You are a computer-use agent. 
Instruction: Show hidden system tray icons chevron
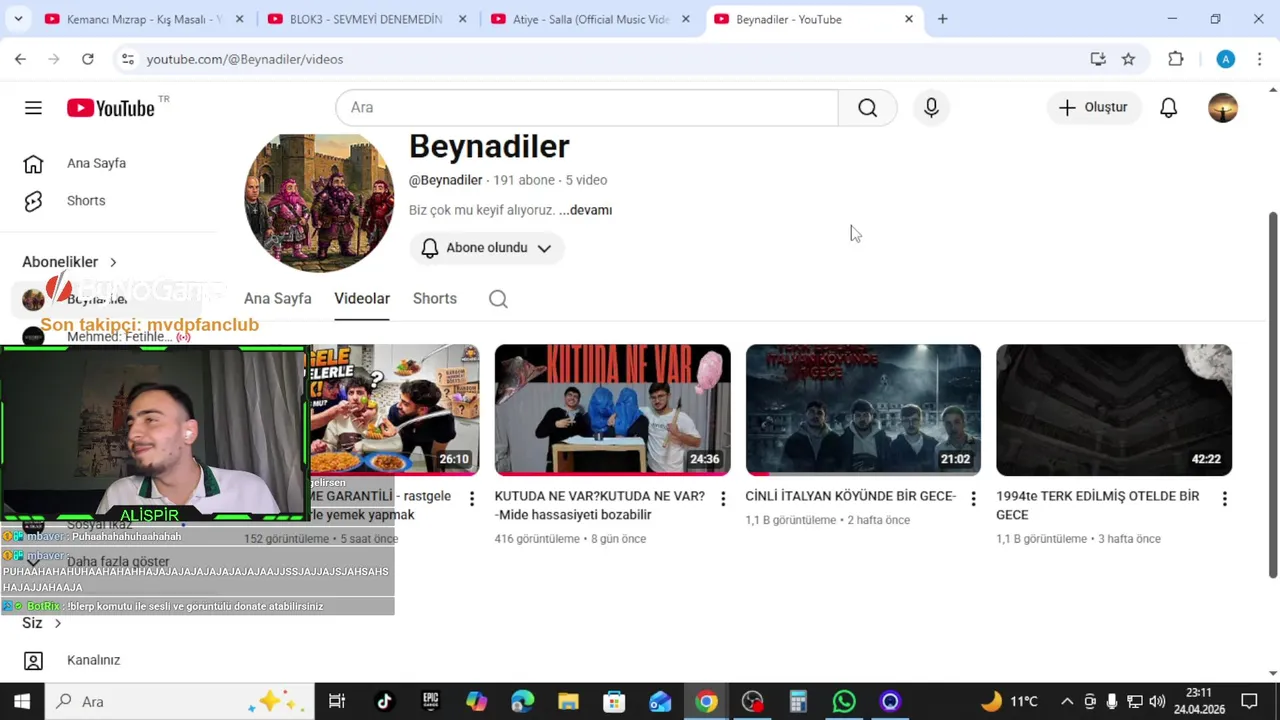[x=1067, y=701]
